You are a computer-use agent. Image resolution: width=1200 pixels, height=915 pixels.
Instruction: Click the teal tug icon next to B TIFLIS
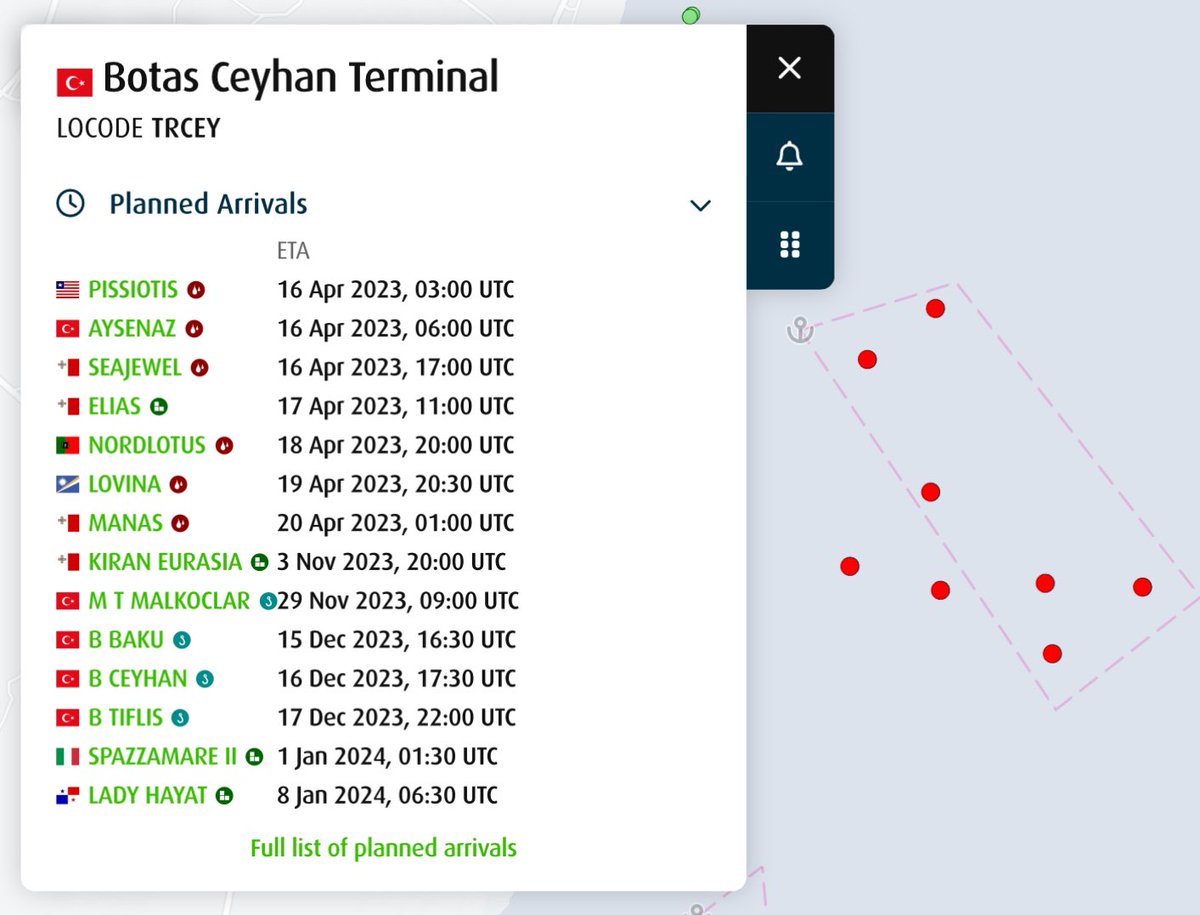click(180, 719)
